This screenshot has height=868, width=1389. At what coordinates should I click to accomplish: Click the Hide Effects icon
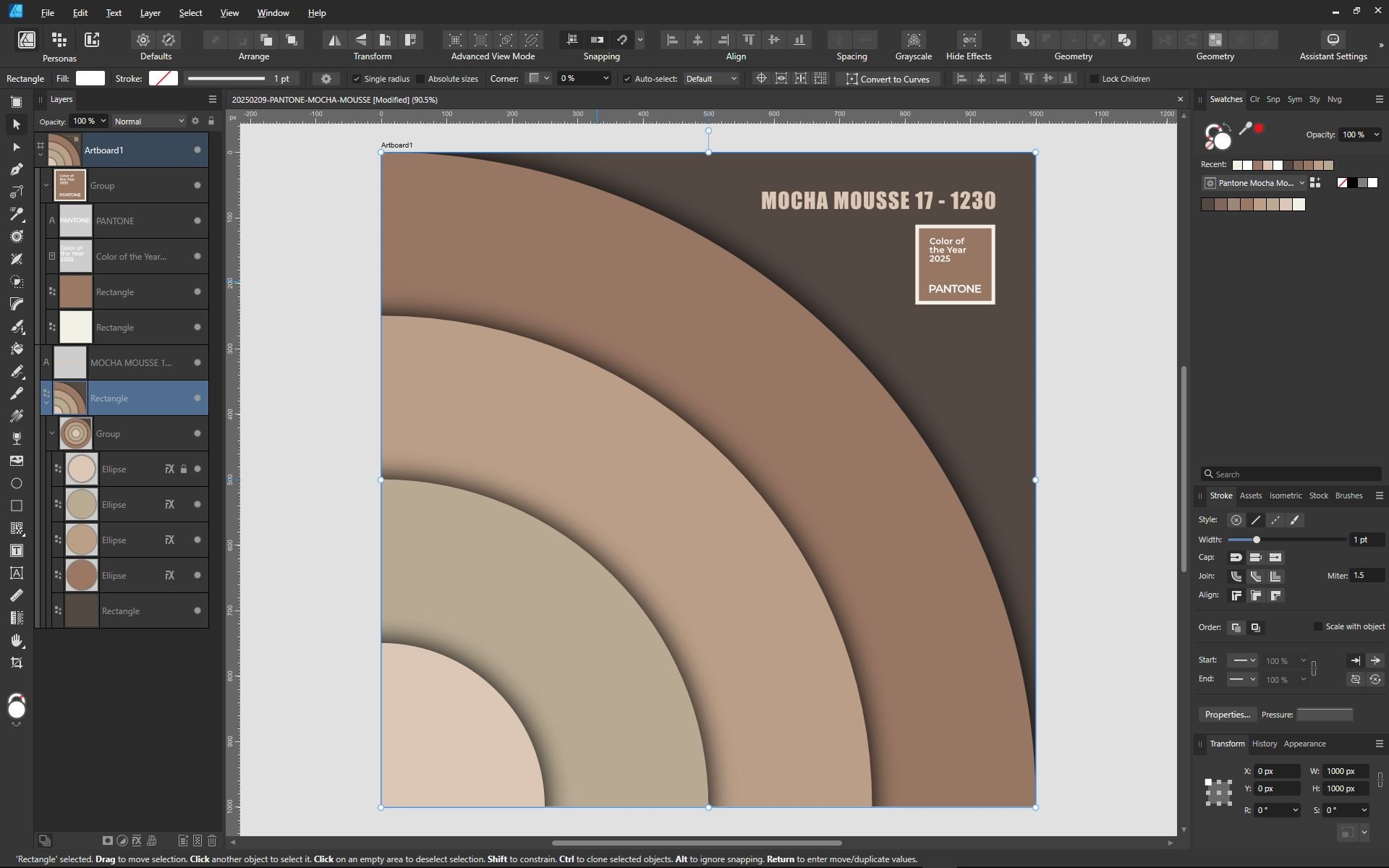[x=969, y=40]
